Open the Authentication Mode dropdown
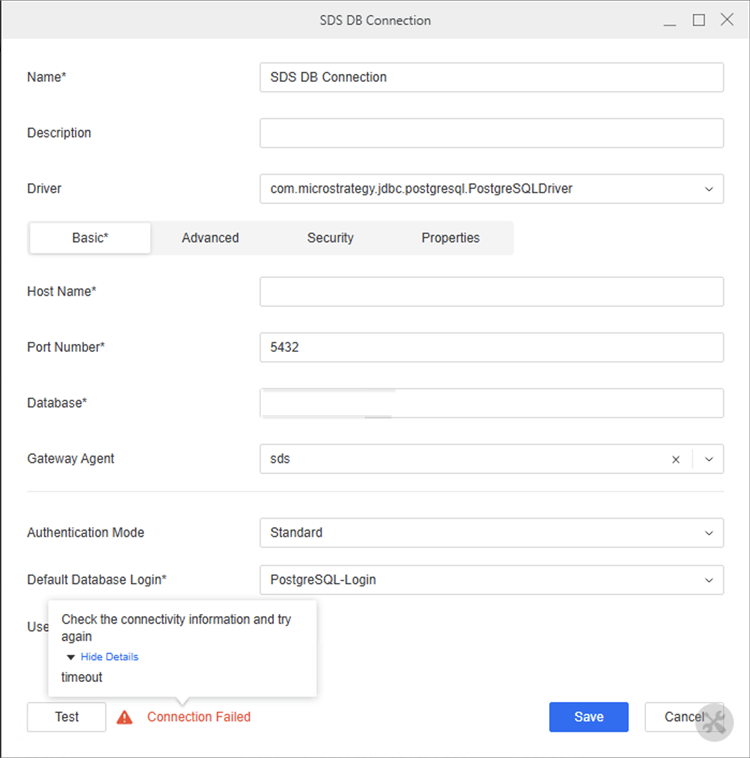The image size is (750, 758). [708, 533]
